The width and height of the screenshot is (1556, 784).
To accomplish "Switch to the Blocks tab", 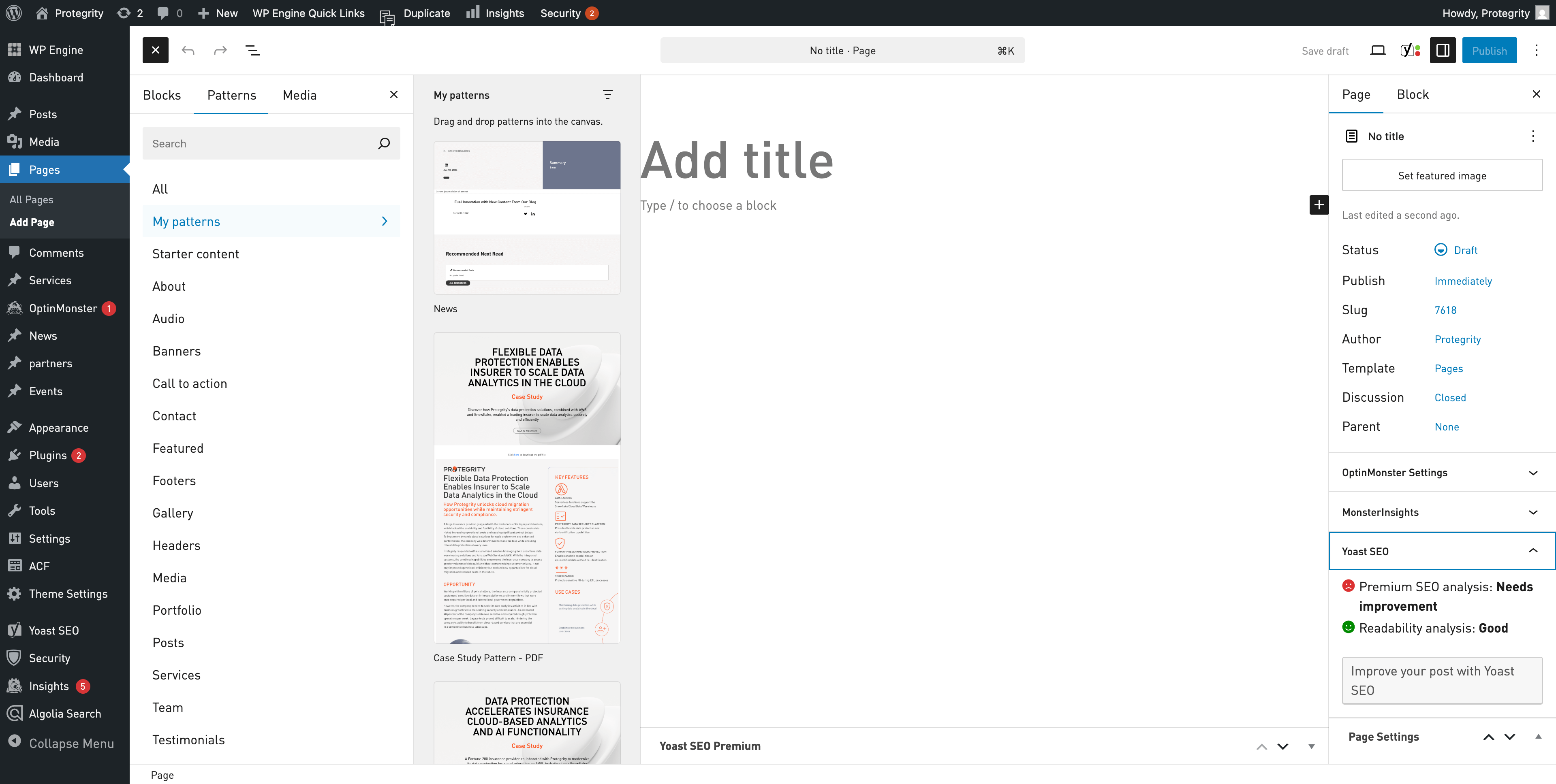I will [x=162, y=95].
